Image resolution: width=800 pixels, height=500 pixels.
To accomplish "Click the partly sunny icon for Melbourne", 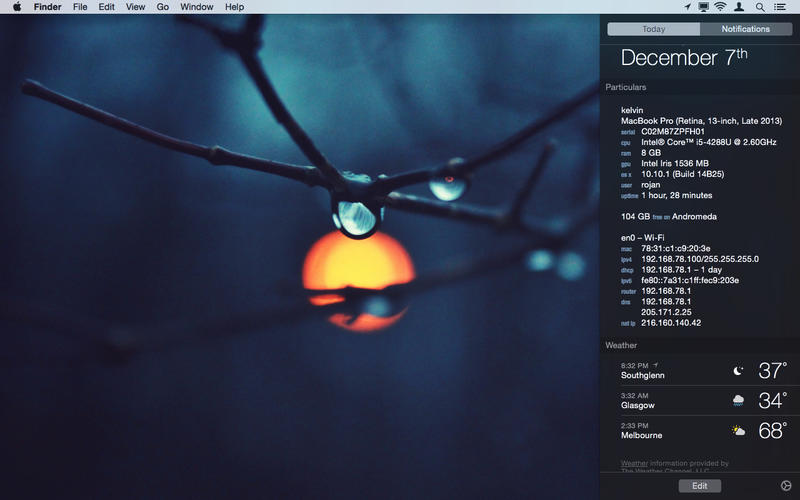I will [738, 431].
